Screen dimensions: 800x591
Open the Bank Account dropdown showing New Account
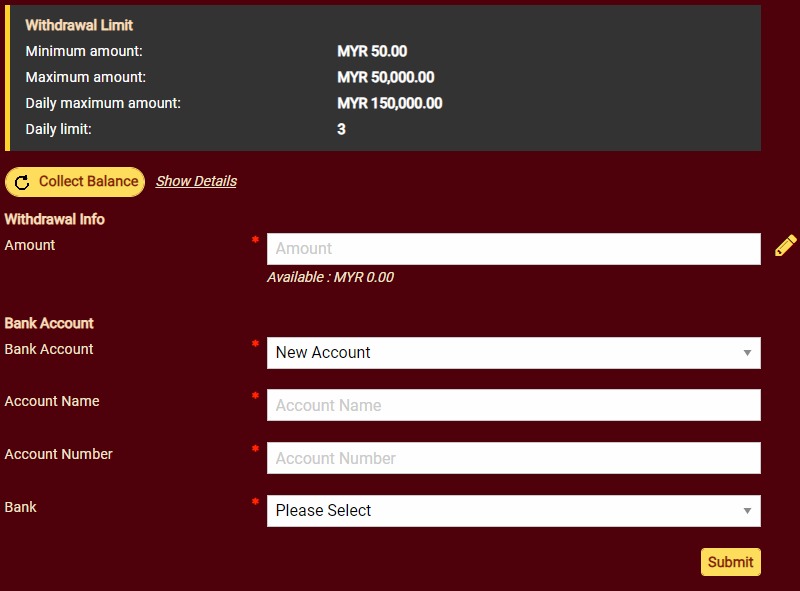click(x=513, y=353)
